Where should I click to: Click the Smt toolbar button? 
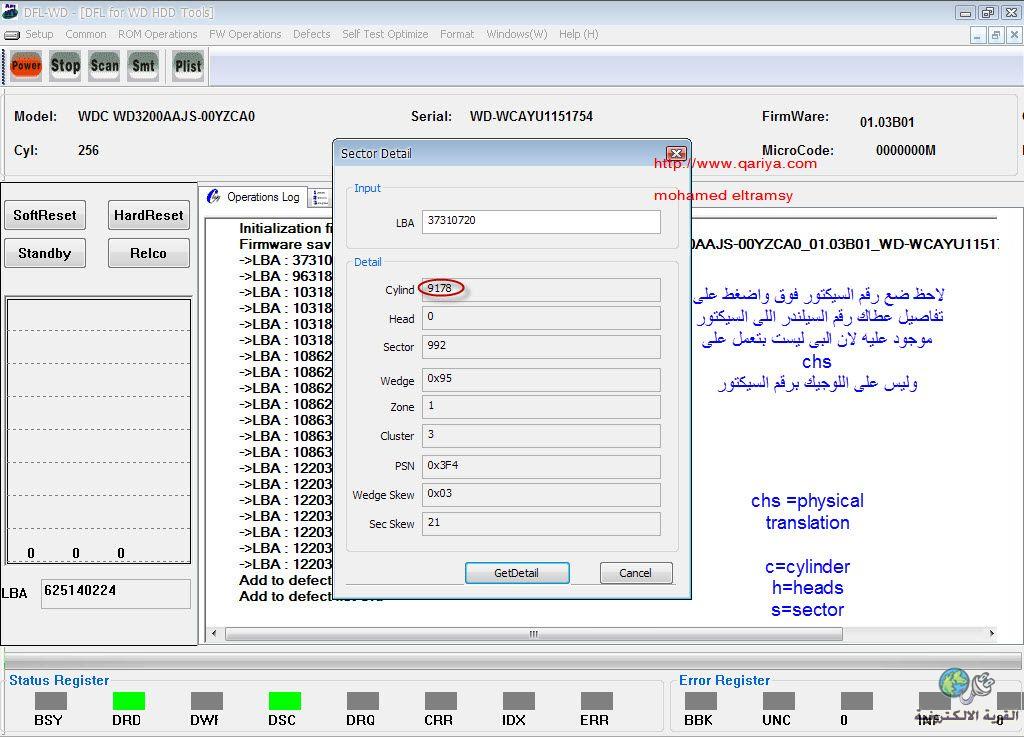(143, 65)
